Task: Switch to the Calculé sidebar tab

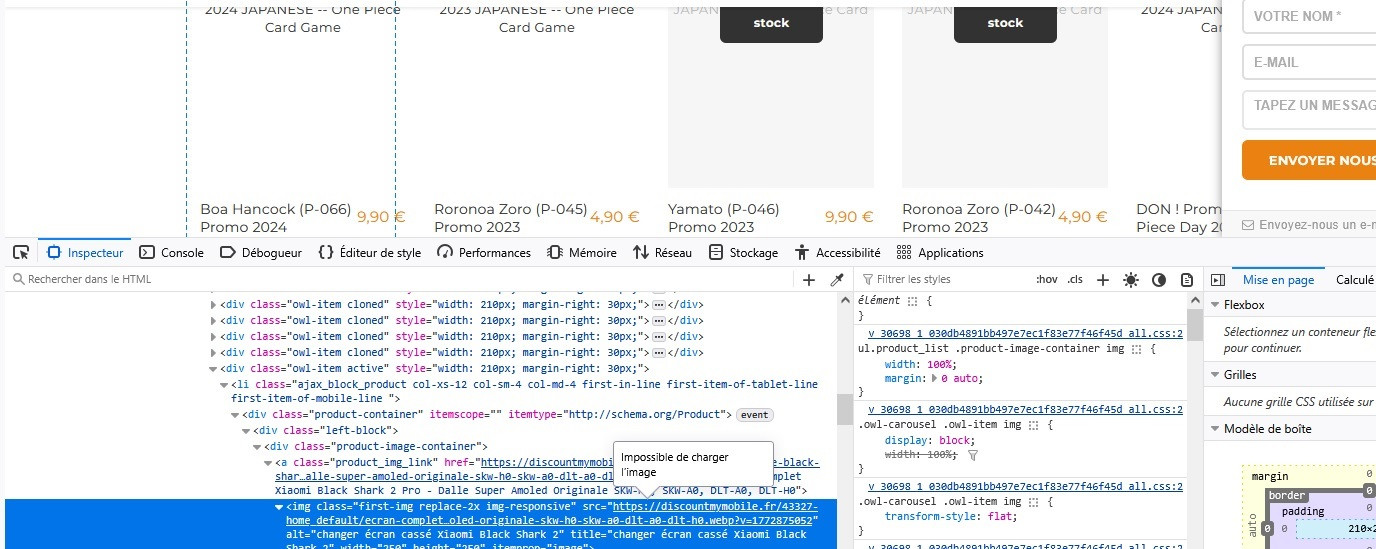Action: [1354, 280]
